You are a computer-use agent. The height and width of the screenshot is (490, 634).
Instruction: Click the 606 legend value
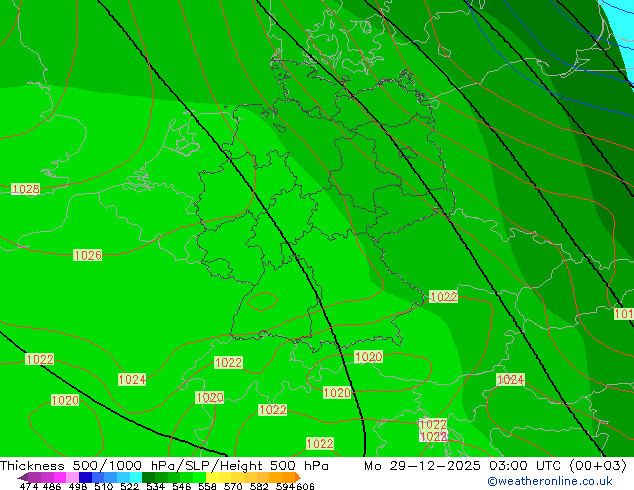(x=304, y=486)
